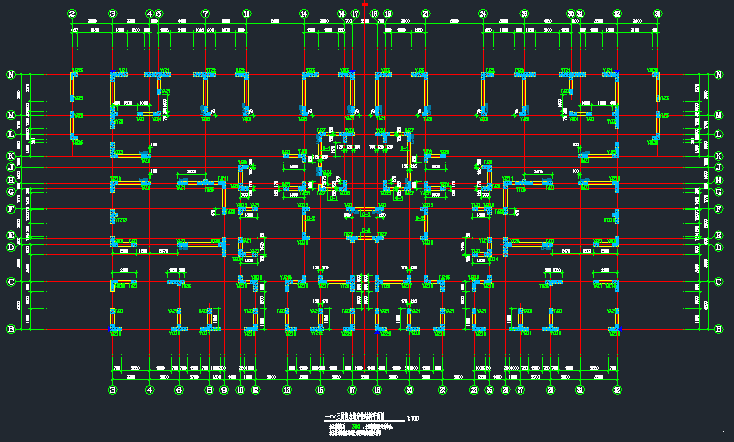
Task: Select the left-side axis bubble F
Action: tap(12, 209)
